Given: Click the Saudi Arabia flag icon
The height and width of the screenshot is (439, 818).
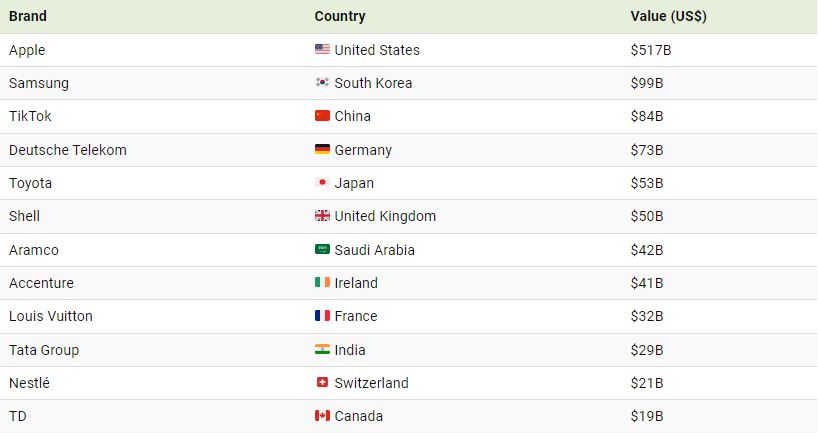Looking at the screenshot, I should click(322, 250).
